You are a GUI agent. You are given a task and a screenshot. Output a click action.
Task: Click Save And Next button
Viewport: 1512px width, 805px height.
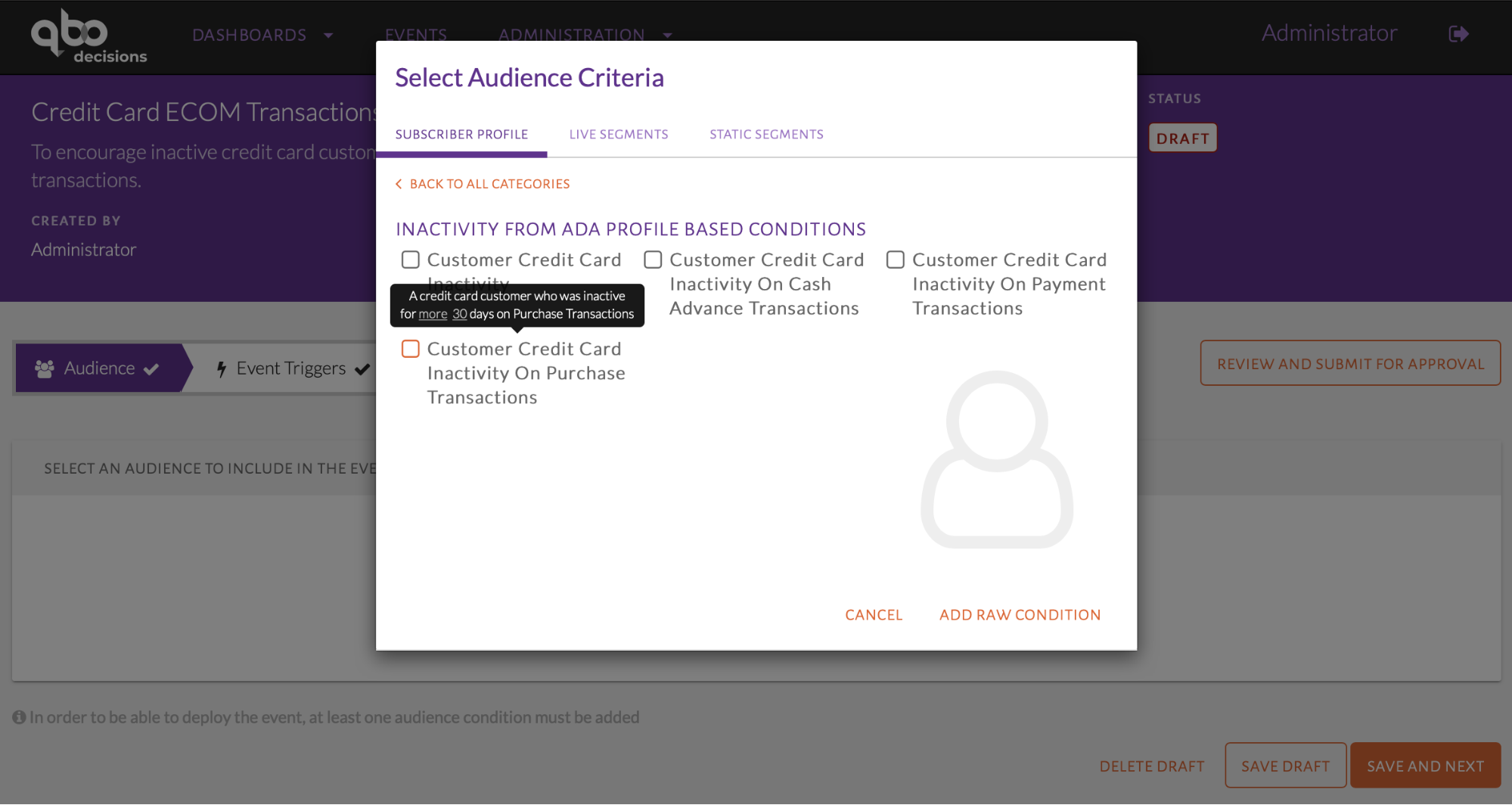click(x=1425, y=766)
